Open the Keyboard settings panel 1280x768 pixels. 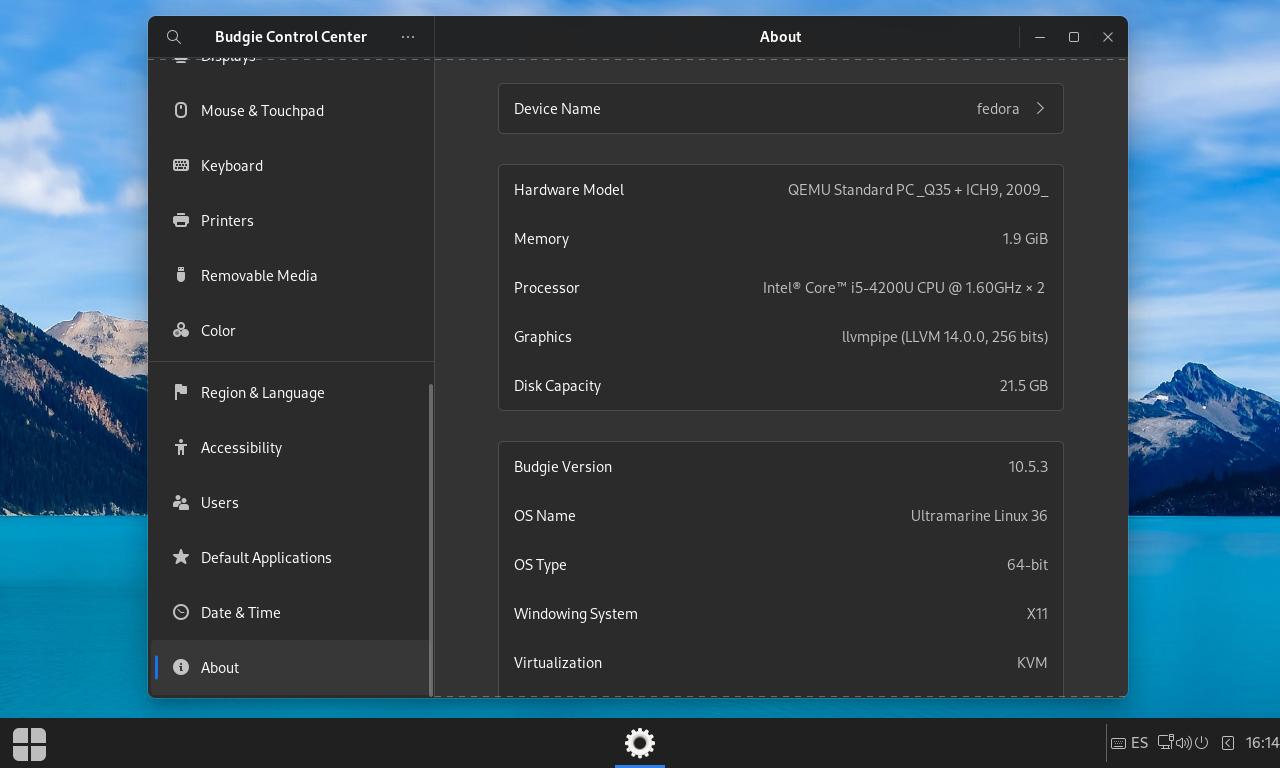[x=291, y=165]
